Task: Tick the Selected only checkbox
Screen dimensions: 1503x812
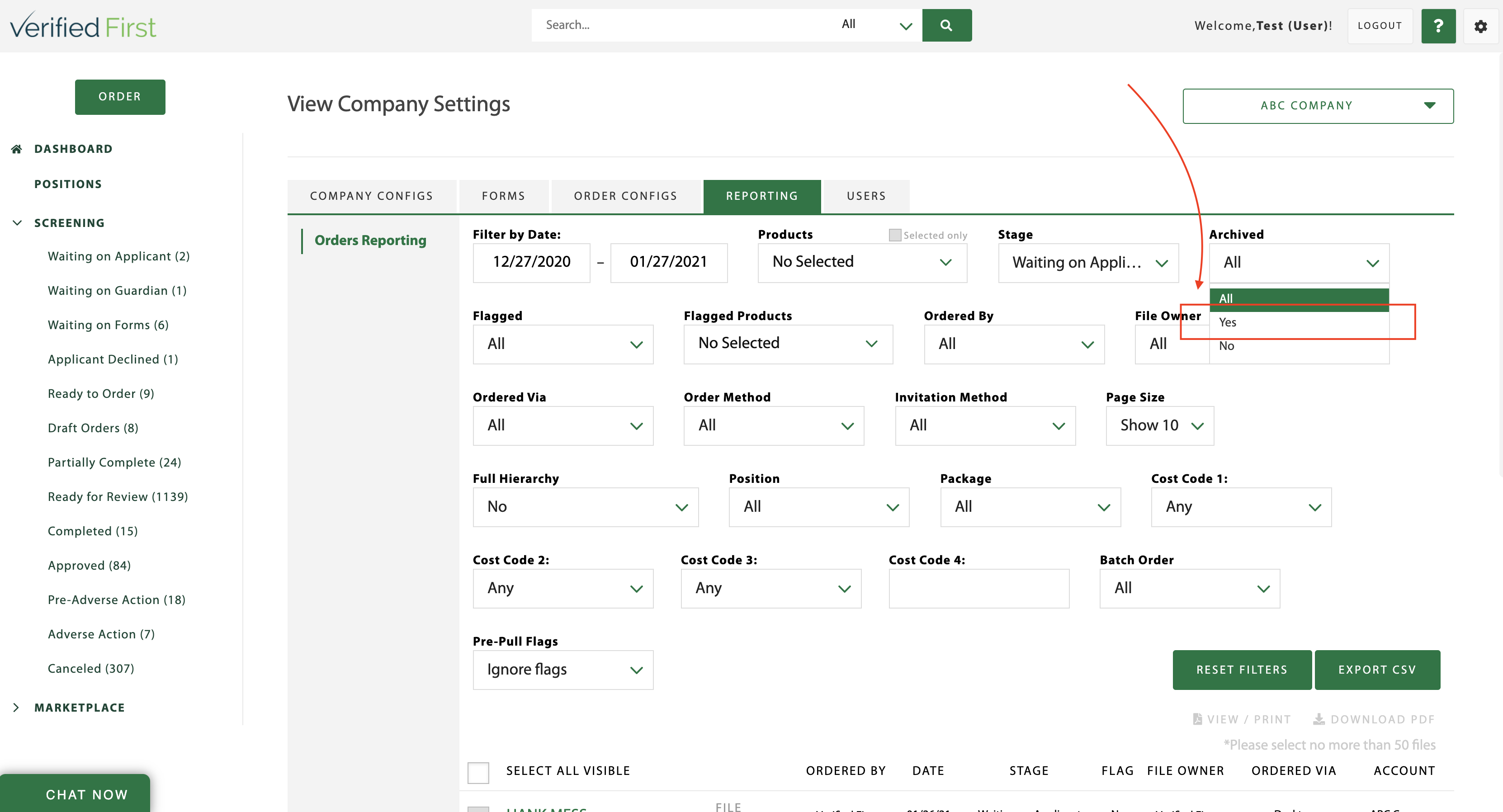Action: tap(894, 235)
